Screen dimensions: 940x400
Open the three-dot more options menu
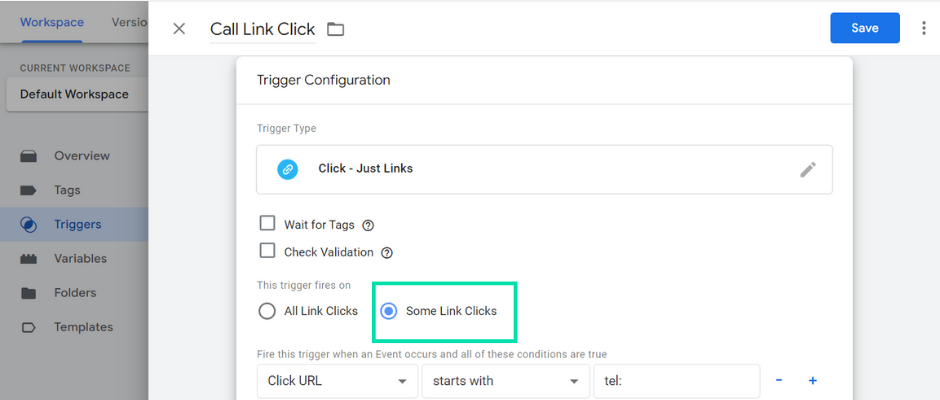click(x=924, y=28)
